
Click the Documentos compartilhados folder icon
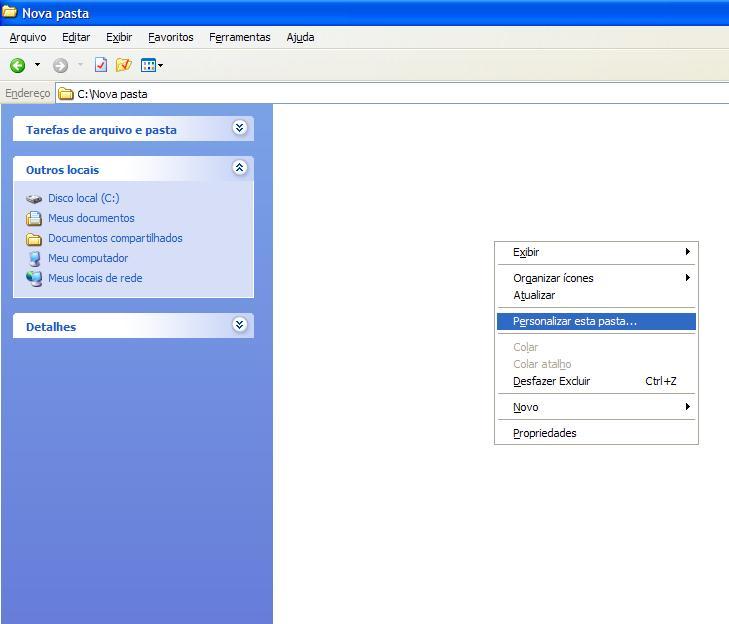pyautogui.click(x=34, y=239)
